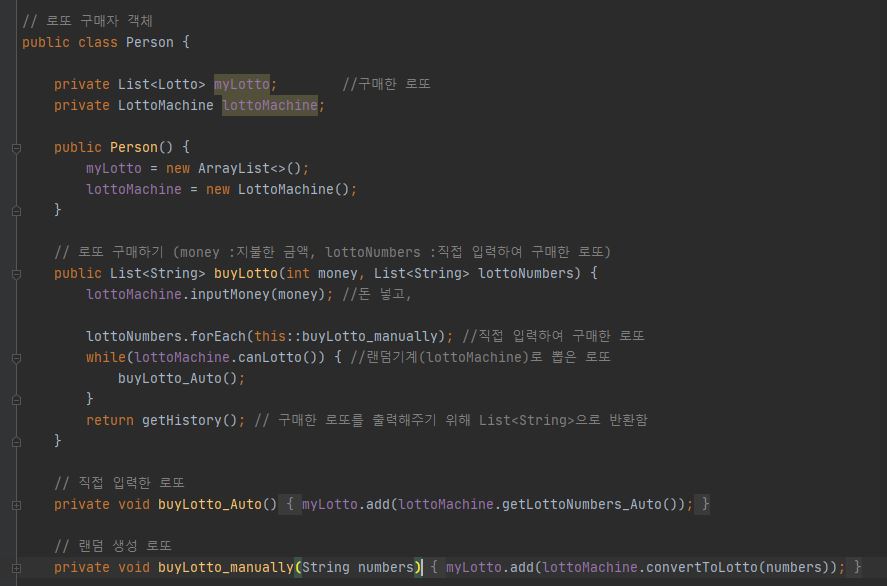Collapse the Person constructor code block
887x586 pixels.
[x=14, y=147]
